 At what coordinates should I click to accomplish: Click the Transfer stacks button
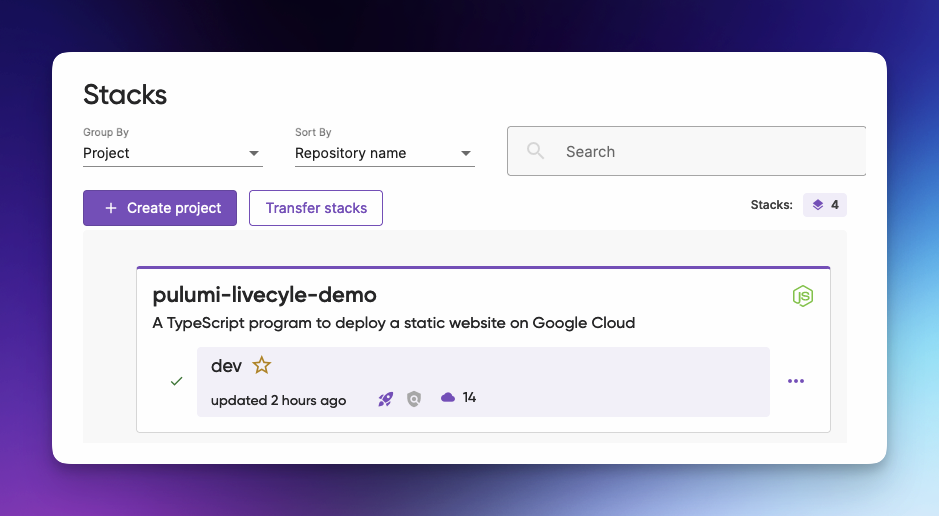316,208
